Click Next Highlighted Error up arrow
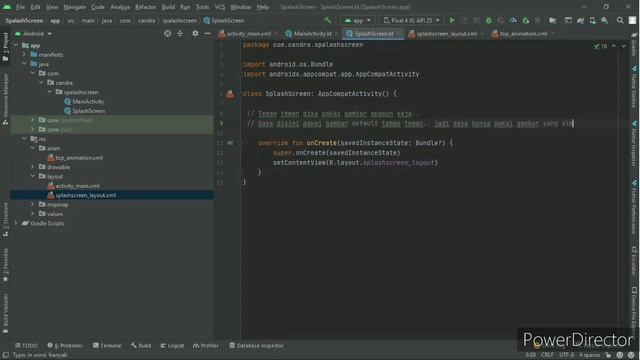This screenshot has height=360, width=640. [x=614, y=46]
